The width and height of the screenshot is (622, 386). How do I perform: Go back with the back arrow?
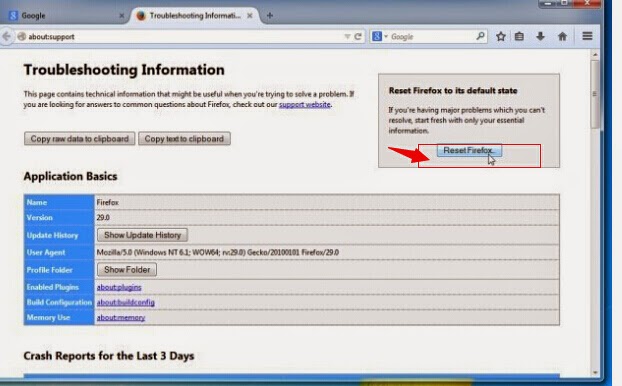[7, 36]
